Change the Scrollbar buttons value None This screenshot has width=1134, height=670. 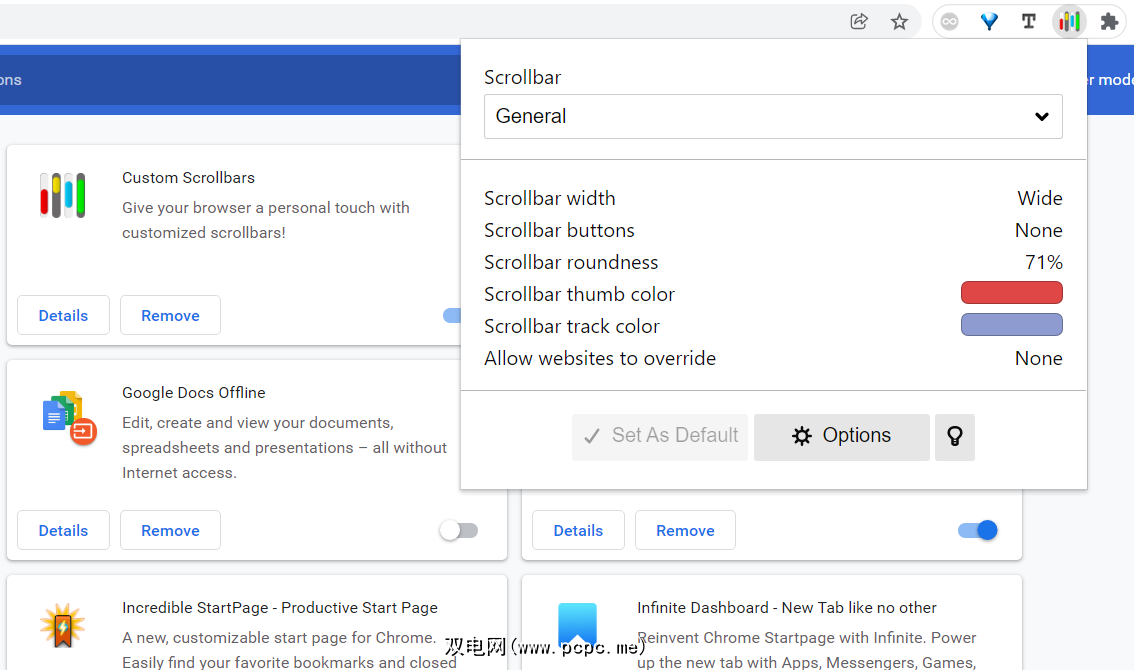pyautogui.click(x=1038, y=230)
